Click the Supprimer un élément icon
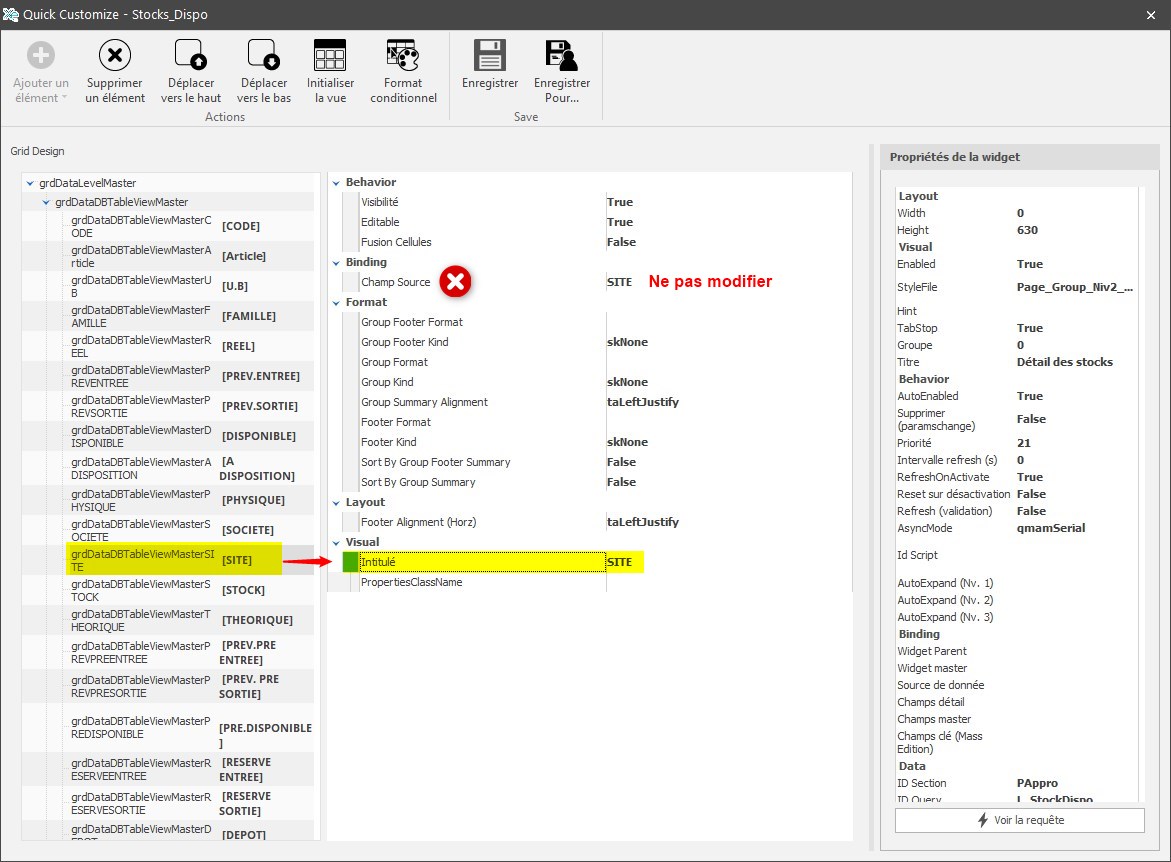 115,56
